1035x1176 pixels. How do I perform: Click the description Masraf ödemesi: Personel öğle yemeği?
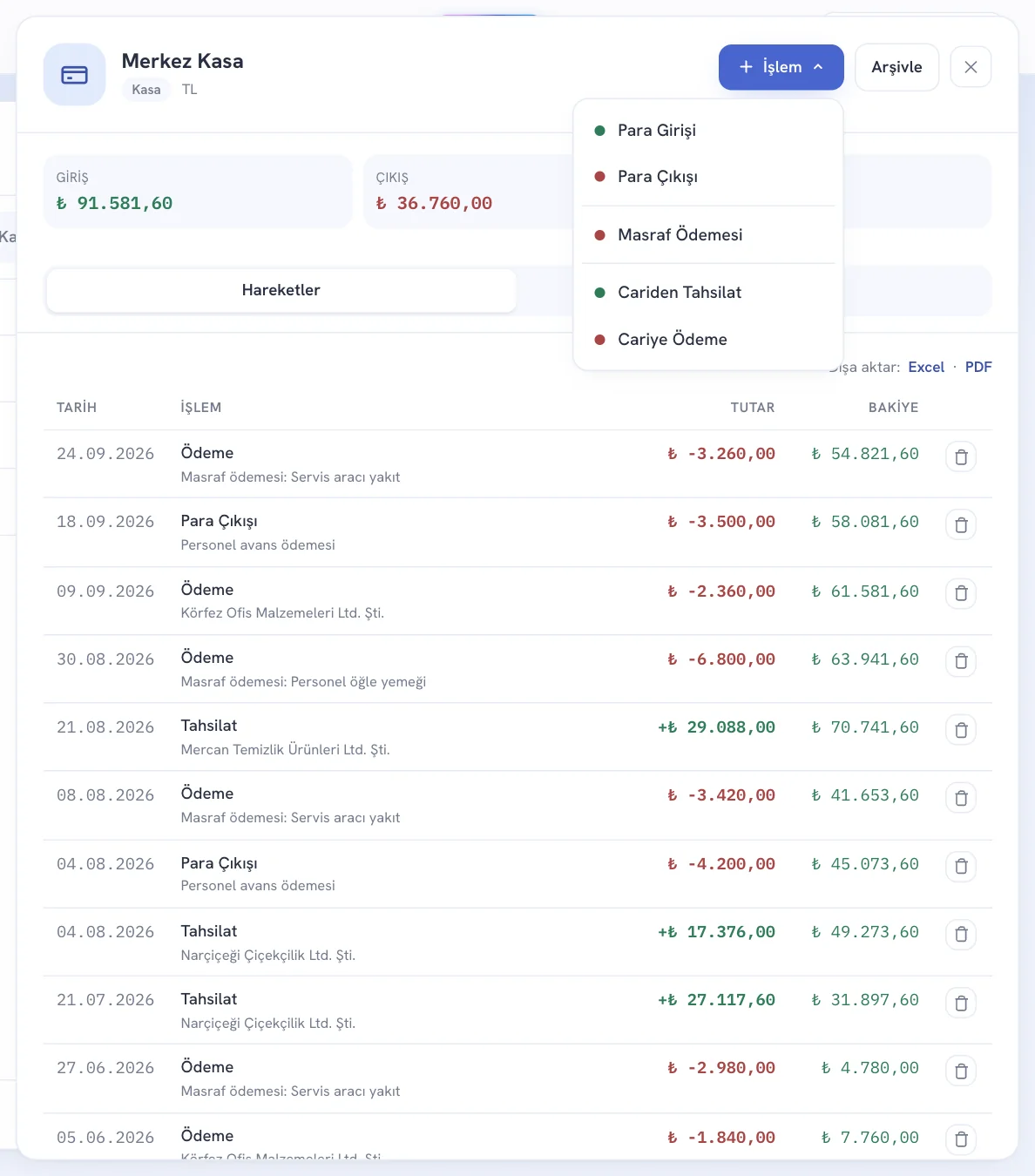tap(303, 681)
